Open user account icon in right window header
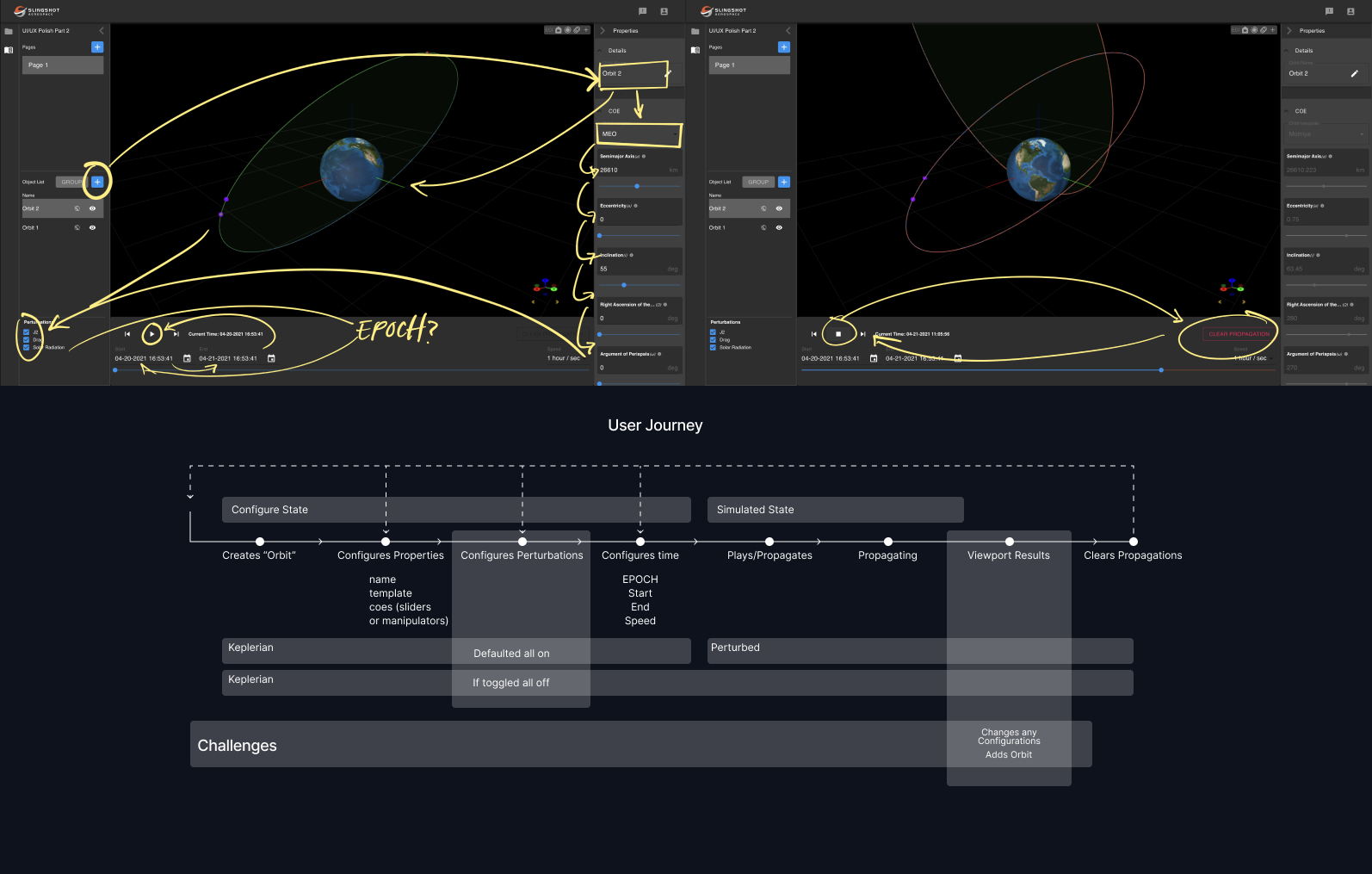Screen dimensions: 1372x874 tap(1350, 11)
